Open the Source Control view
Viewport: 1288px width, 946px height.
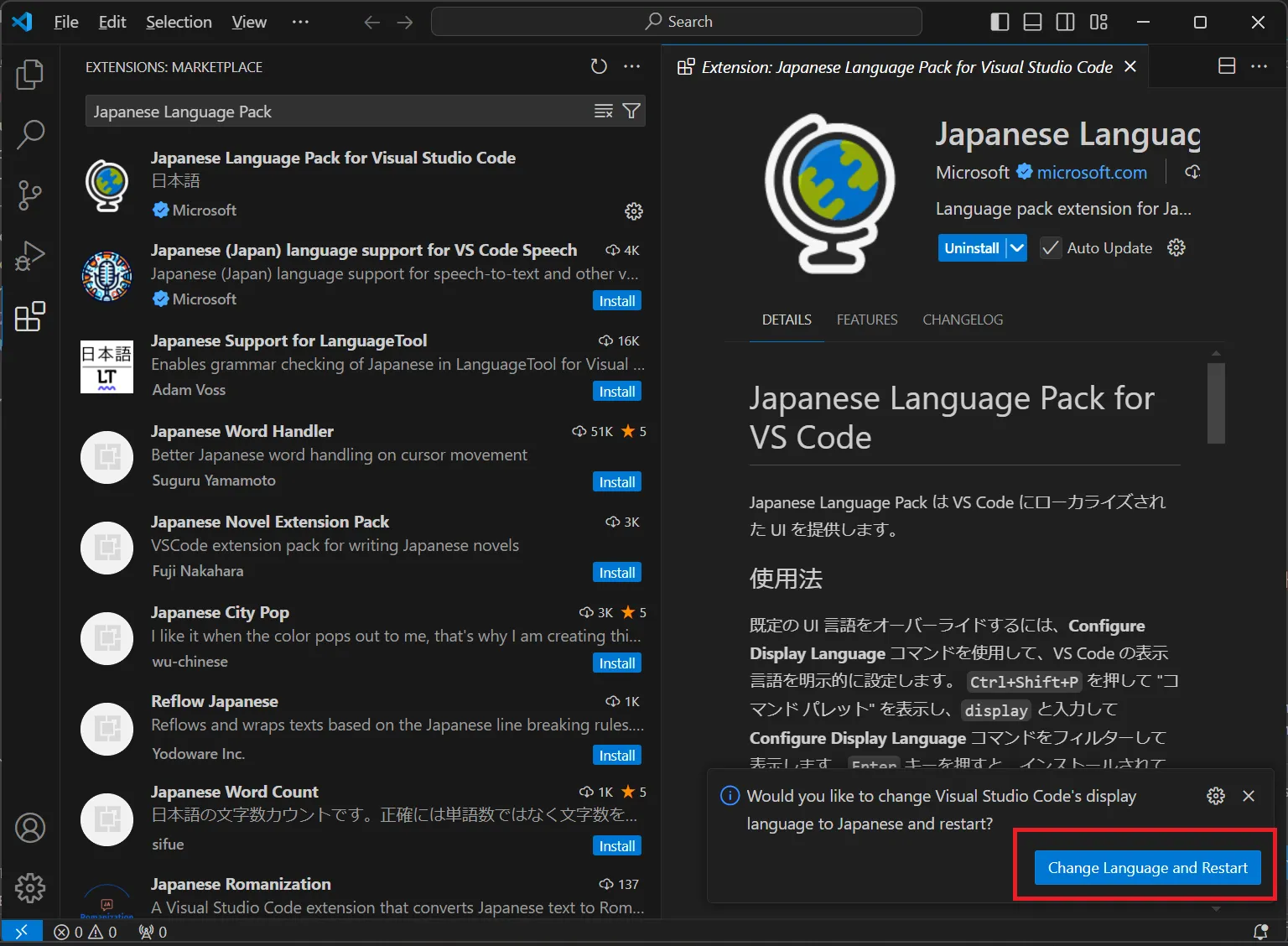pos(30,195)
